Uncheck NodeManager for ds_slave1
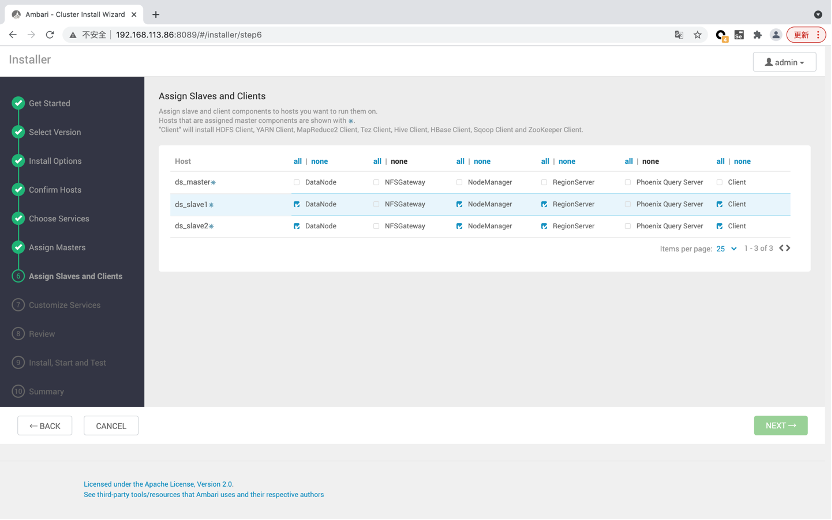The height and width of the screenshot is (520, 832). click(x=459, y=204)
